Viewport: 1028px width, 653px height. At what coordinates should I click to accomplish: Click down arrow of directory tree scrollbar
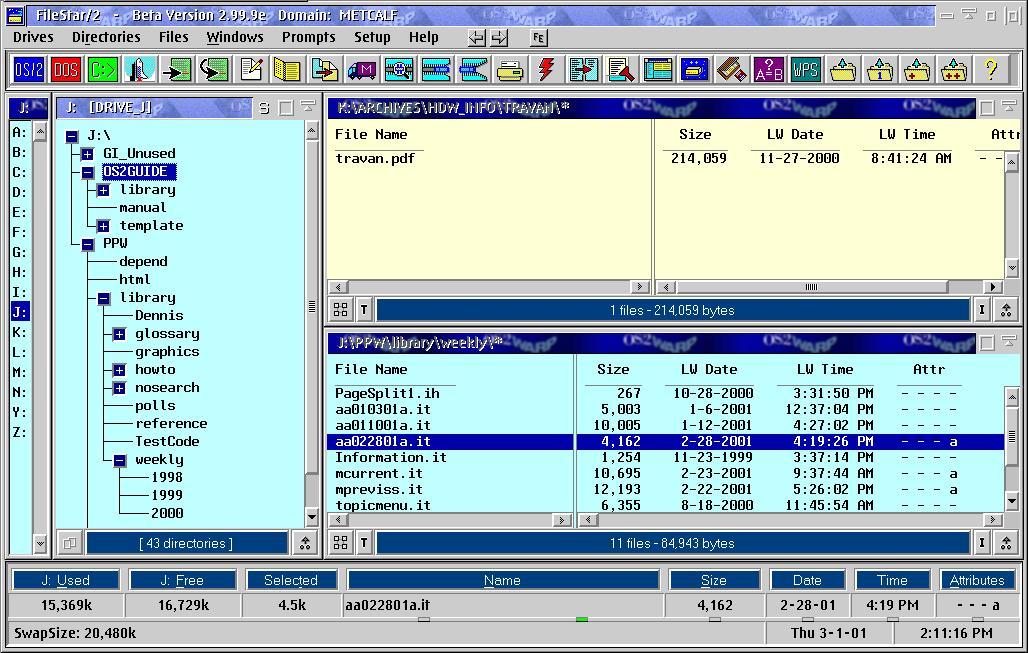point(312,517)
